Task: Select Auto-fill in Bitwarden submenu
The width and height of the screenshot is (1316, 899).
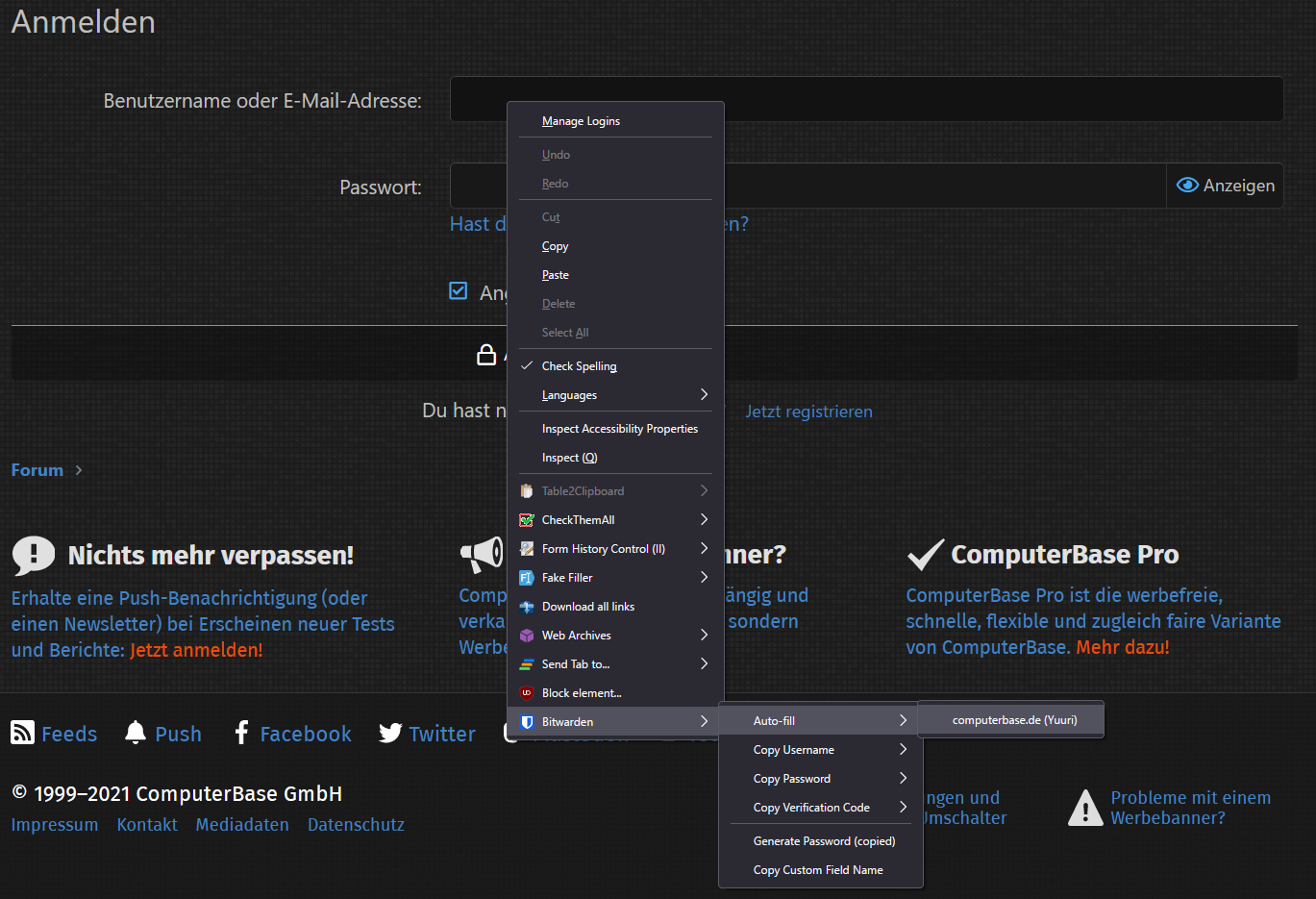Action: [821, 721]
